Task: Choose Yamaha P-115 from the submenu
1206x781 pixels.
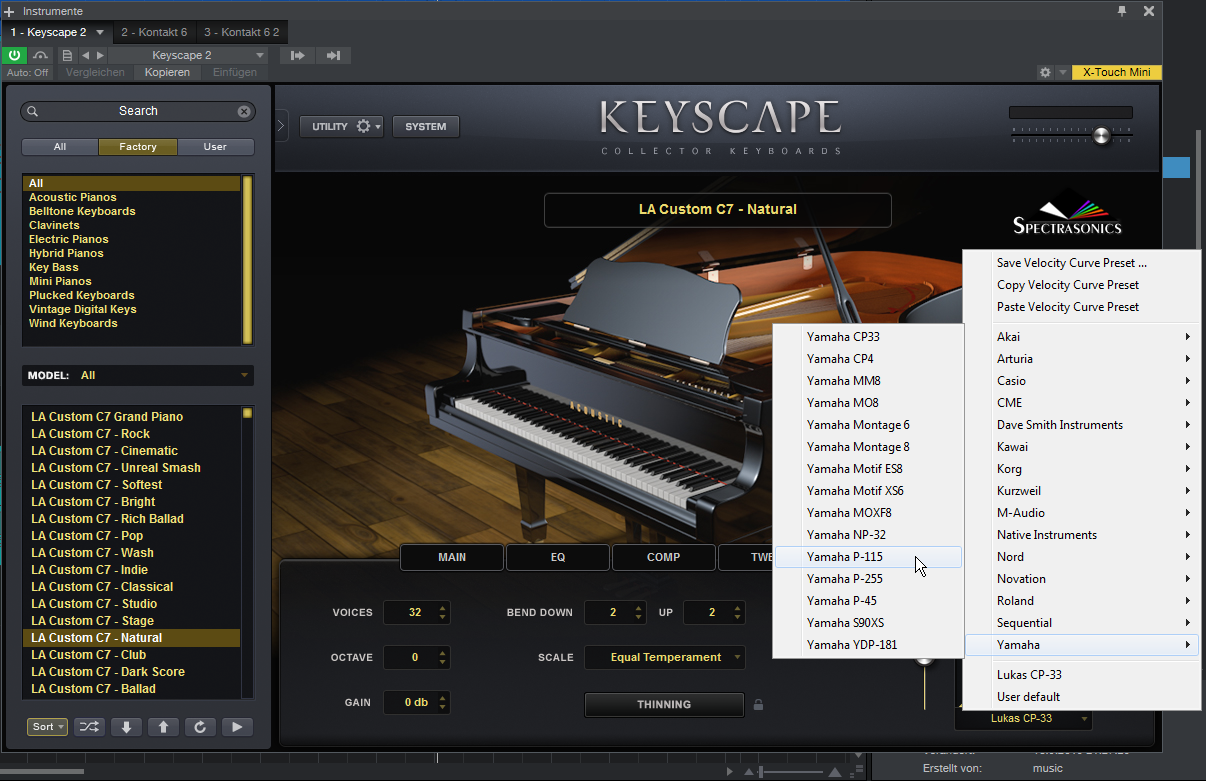Action: pos(845,557)
